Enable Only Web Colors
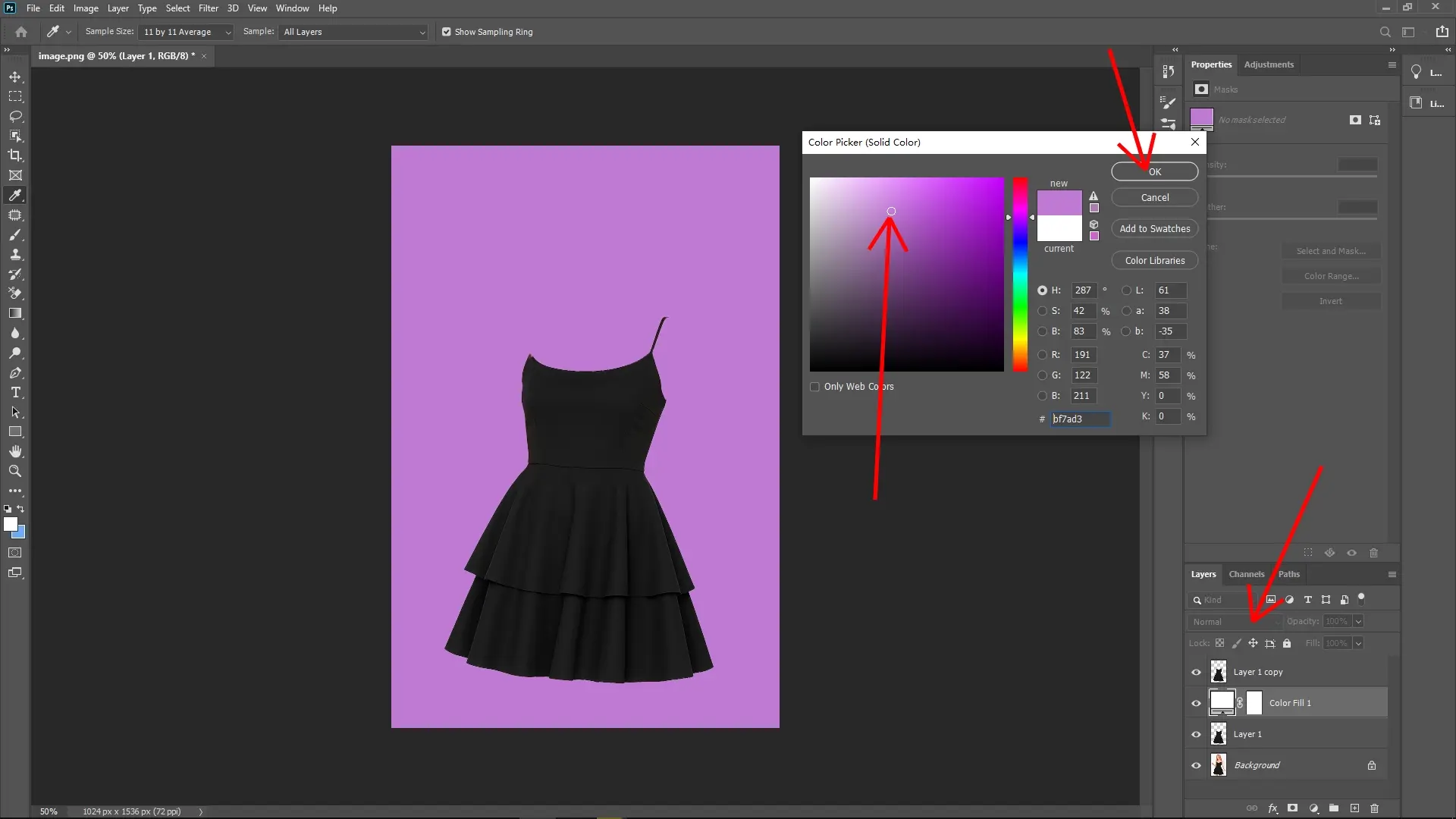 coord(815,387)
